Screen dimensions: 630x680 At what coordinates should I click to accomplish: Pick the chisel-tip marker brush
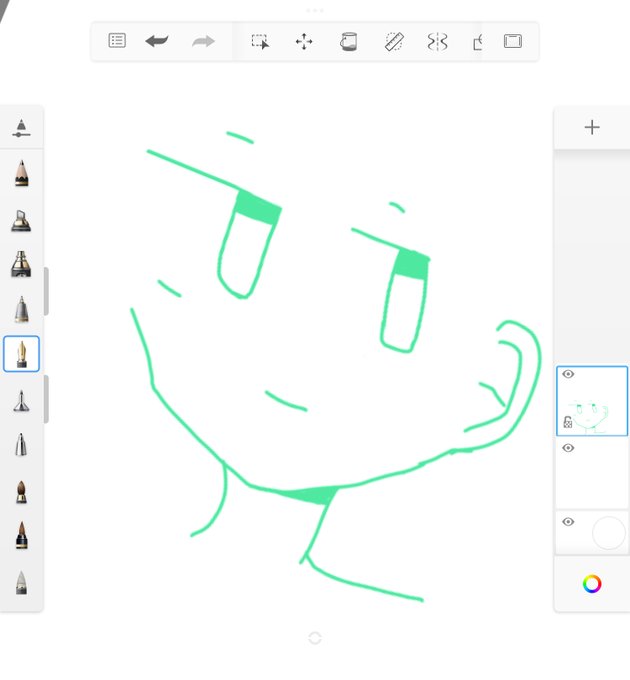click(x=21, y=221)
